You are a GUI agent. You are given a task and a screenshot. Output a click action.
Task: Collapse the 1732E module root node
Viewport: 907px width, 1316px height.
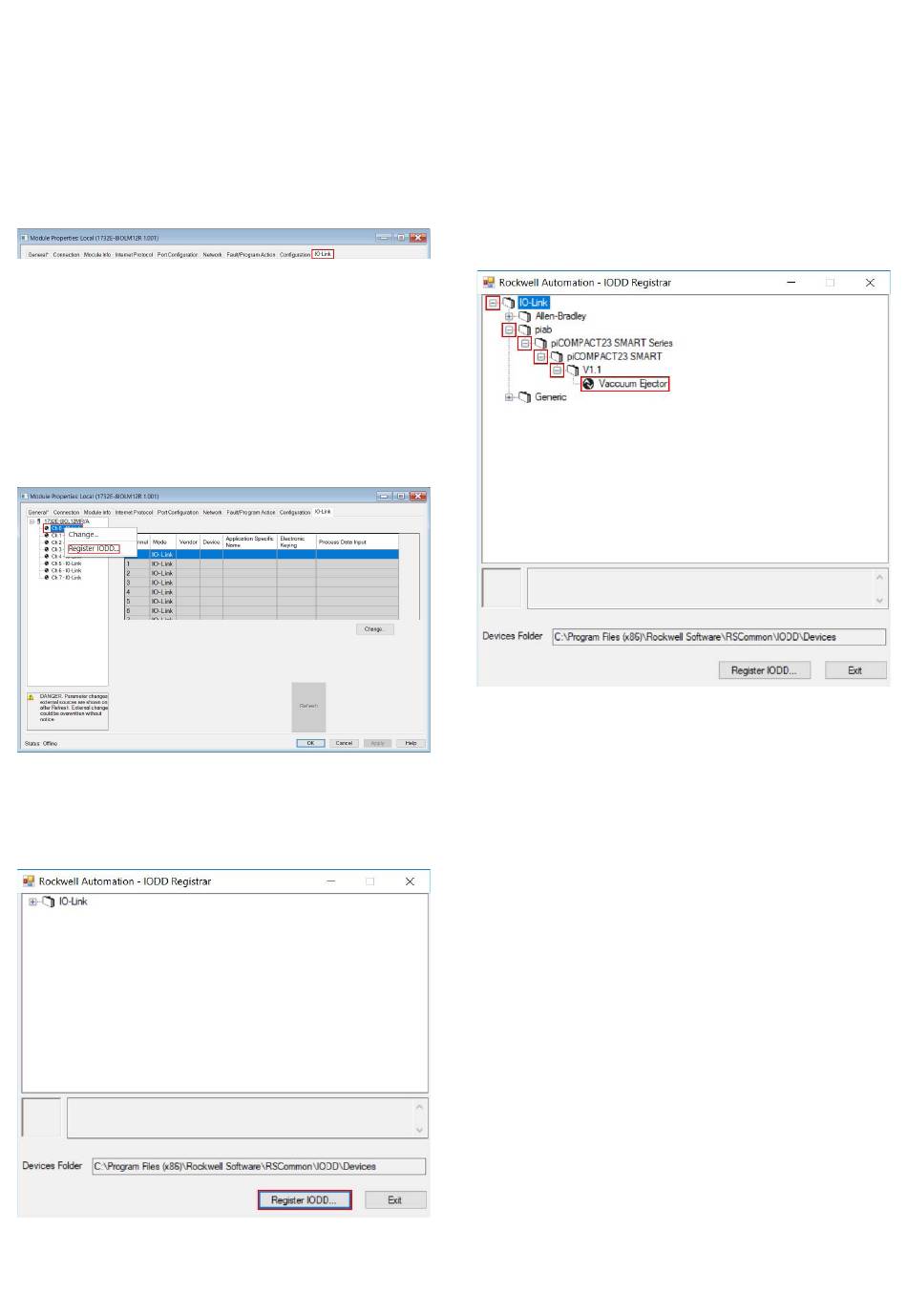pyautogui.click(x=32, y=521)
